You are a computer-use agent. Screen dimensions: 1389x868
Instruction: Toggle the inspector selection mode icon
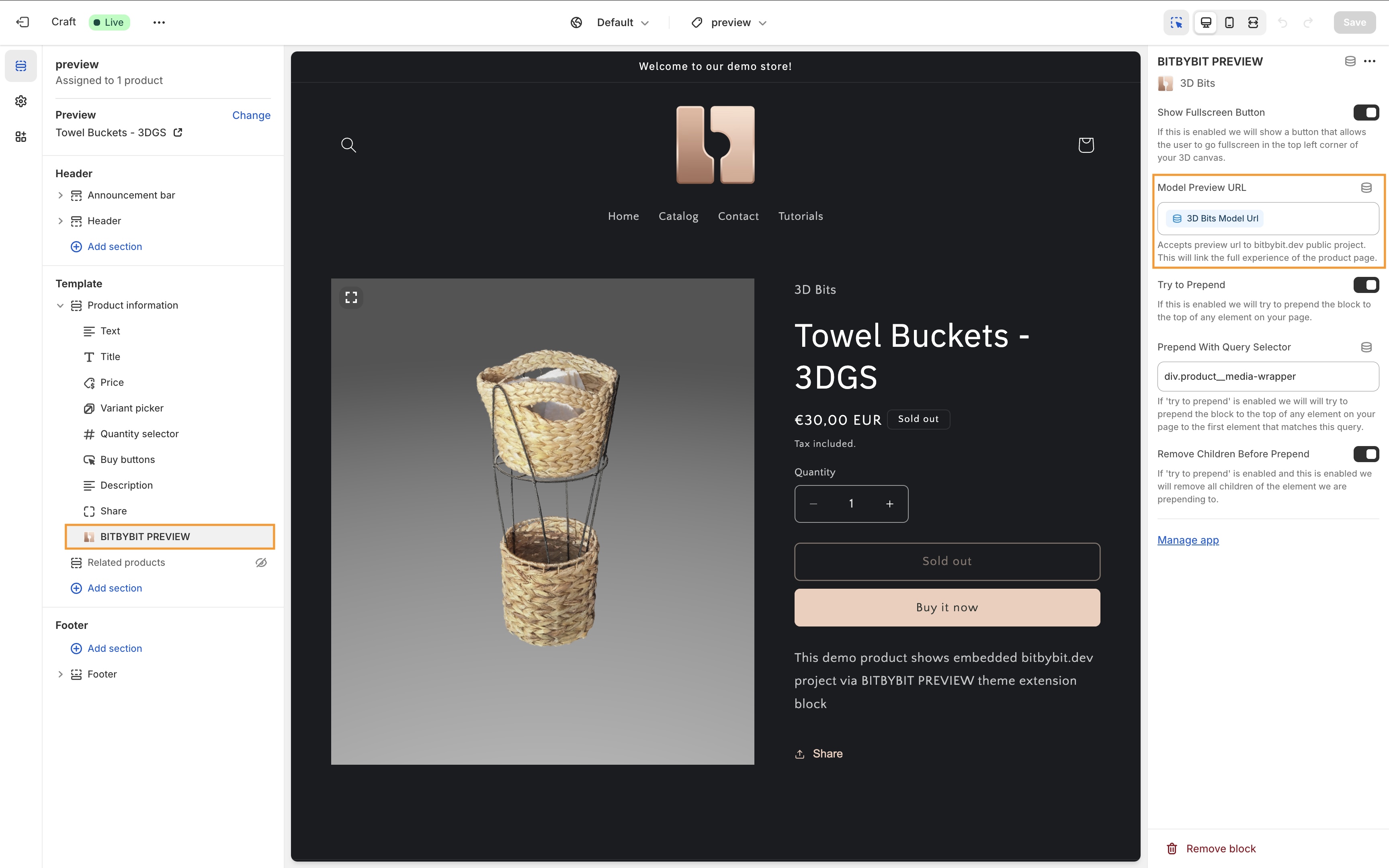coord(1177,23)
